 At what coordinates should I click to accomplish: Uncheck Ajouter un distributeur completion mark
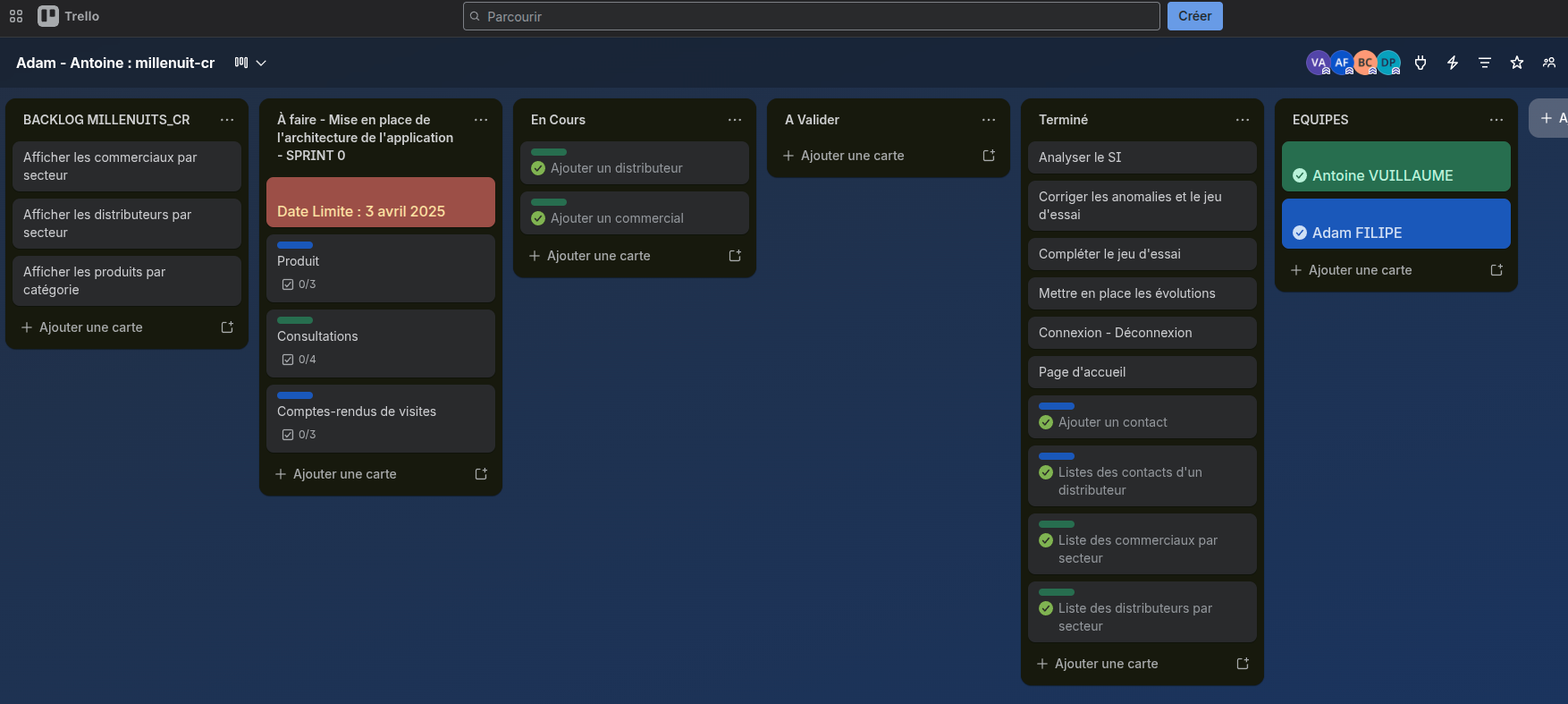(x=538, y=168)
